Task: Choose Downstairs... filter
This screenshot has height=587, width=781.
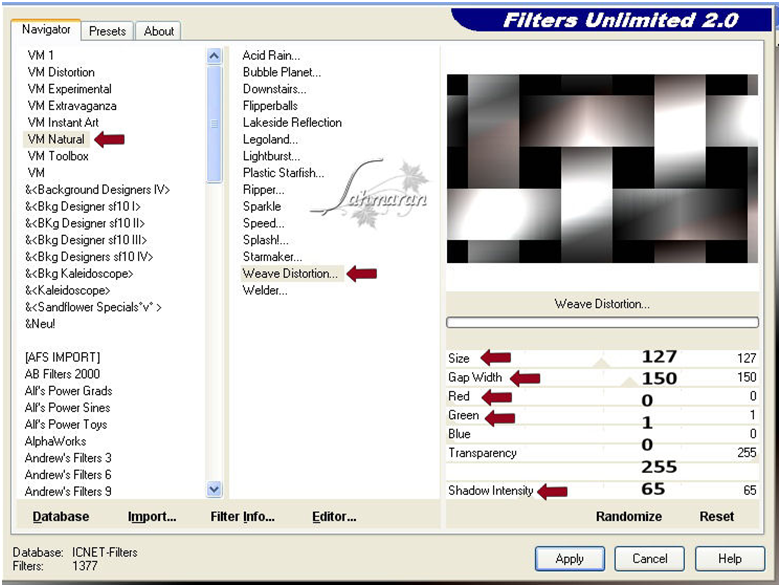Action: (x=274, y=89)
